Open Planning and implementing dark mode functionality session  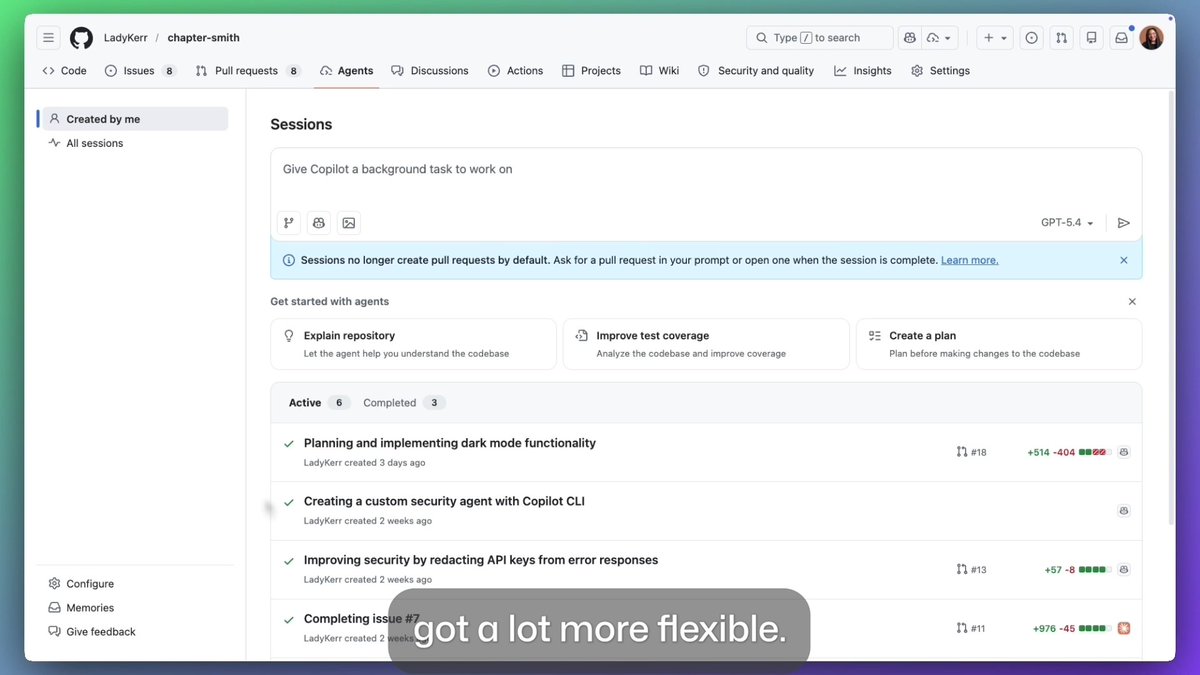450,443
